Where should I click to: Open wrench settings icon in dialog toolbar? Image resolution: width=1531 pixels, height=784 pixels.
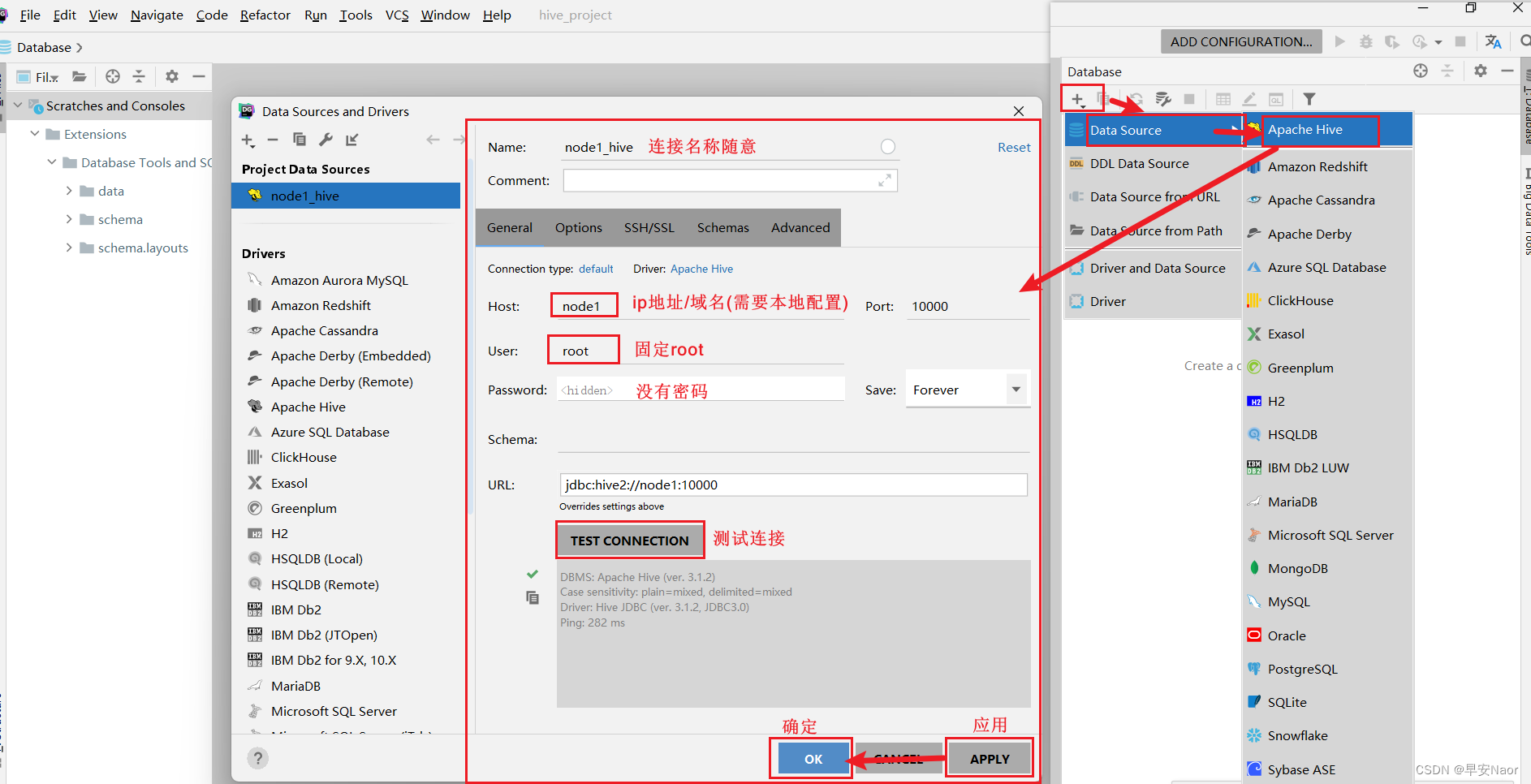click(326, 140)
